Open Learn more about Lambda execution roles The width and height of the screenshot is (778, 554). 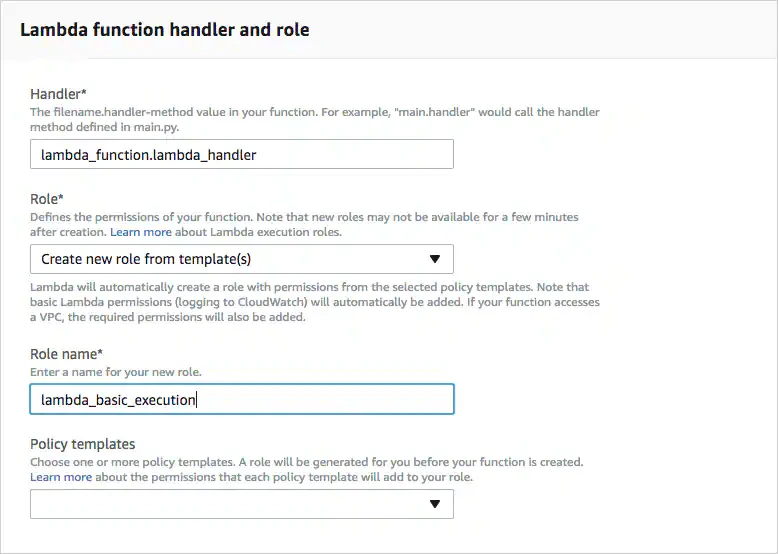140,232
